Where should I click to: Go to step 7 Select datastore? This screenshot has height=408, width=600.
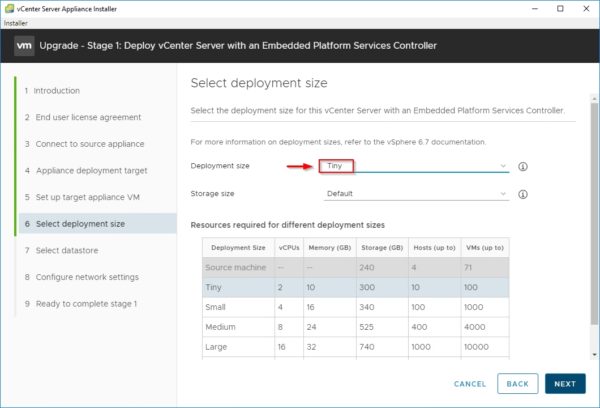62,250
